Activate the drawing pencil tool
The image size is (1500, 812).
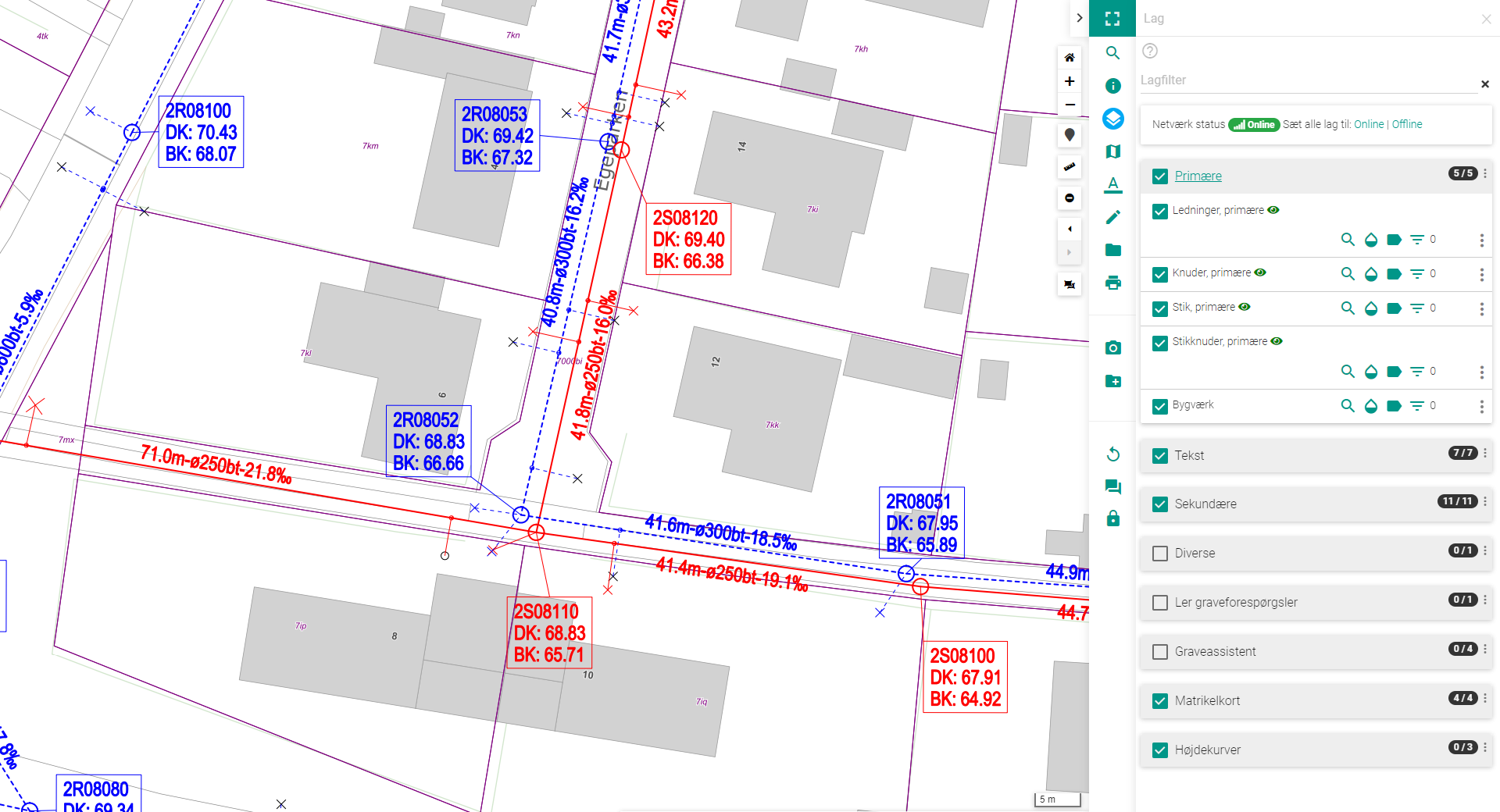1112,217
